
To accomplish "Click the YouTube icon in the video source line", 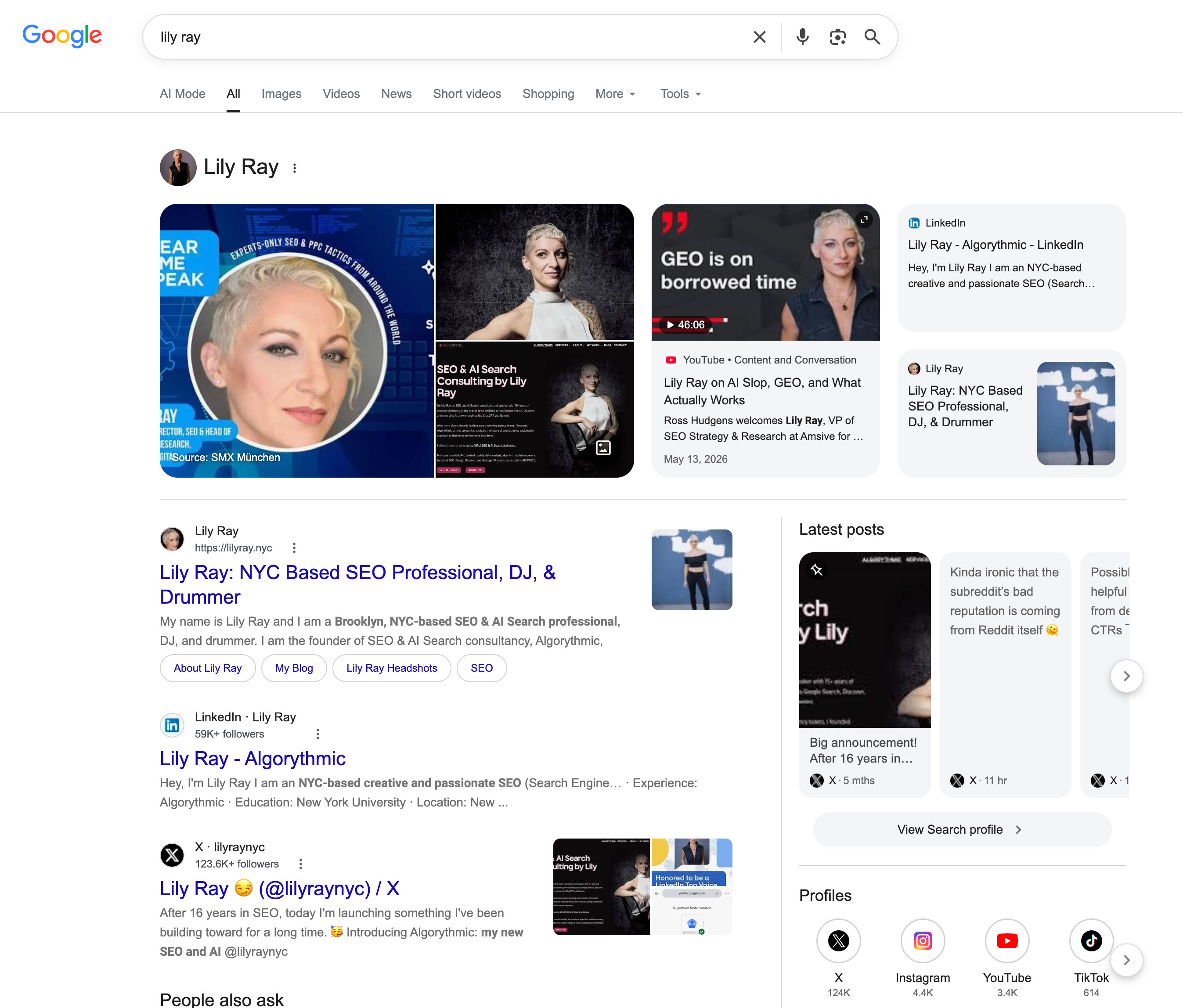I will (x=671, y=360).
